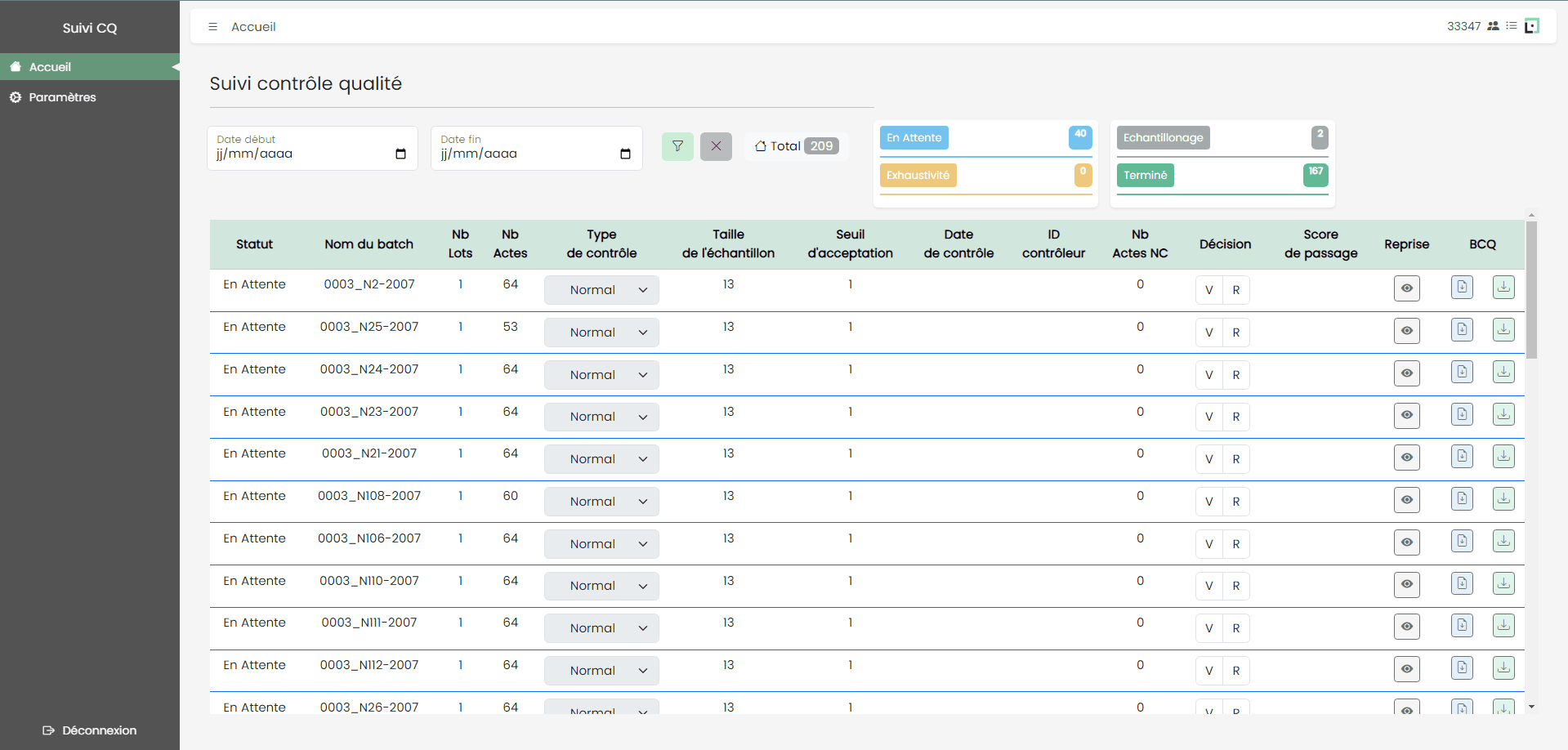Open the Type de contrôle dropdown for 0003_N2-2007

pyautogui.click(x=601, y=289)
